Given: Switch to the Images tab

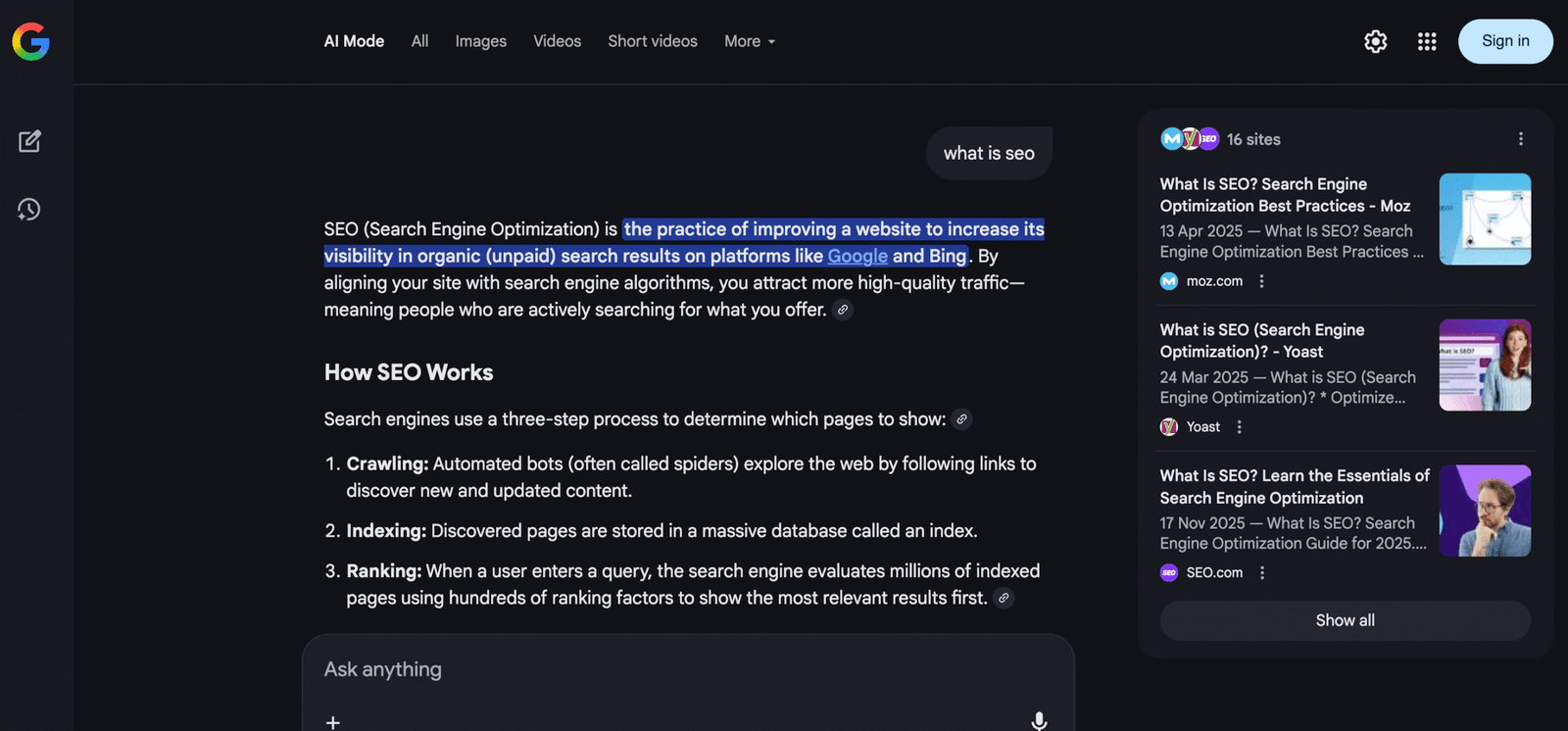Looking at the screenshot, I should click(480, 41).
